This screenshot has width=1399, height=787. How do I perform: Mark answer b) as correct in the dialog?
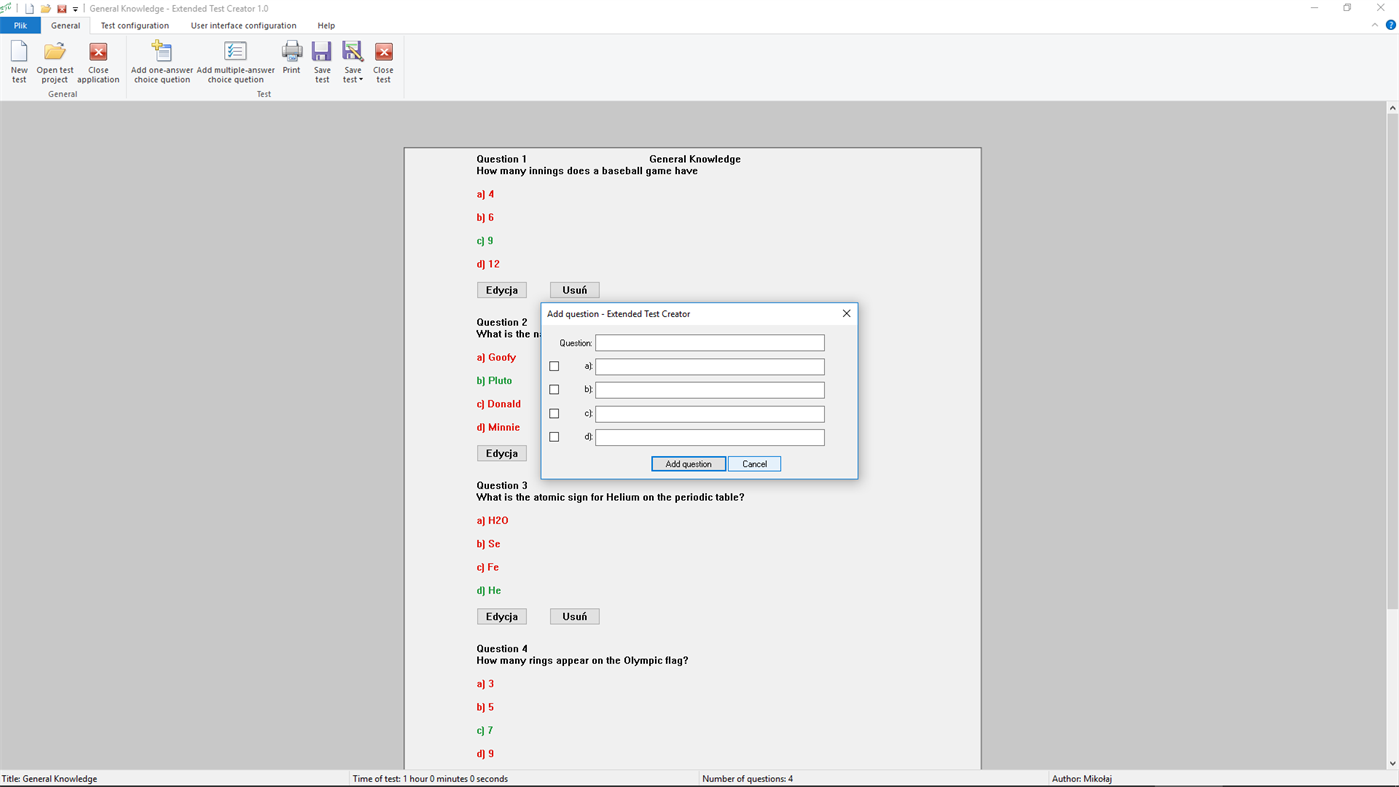[554, 389]
